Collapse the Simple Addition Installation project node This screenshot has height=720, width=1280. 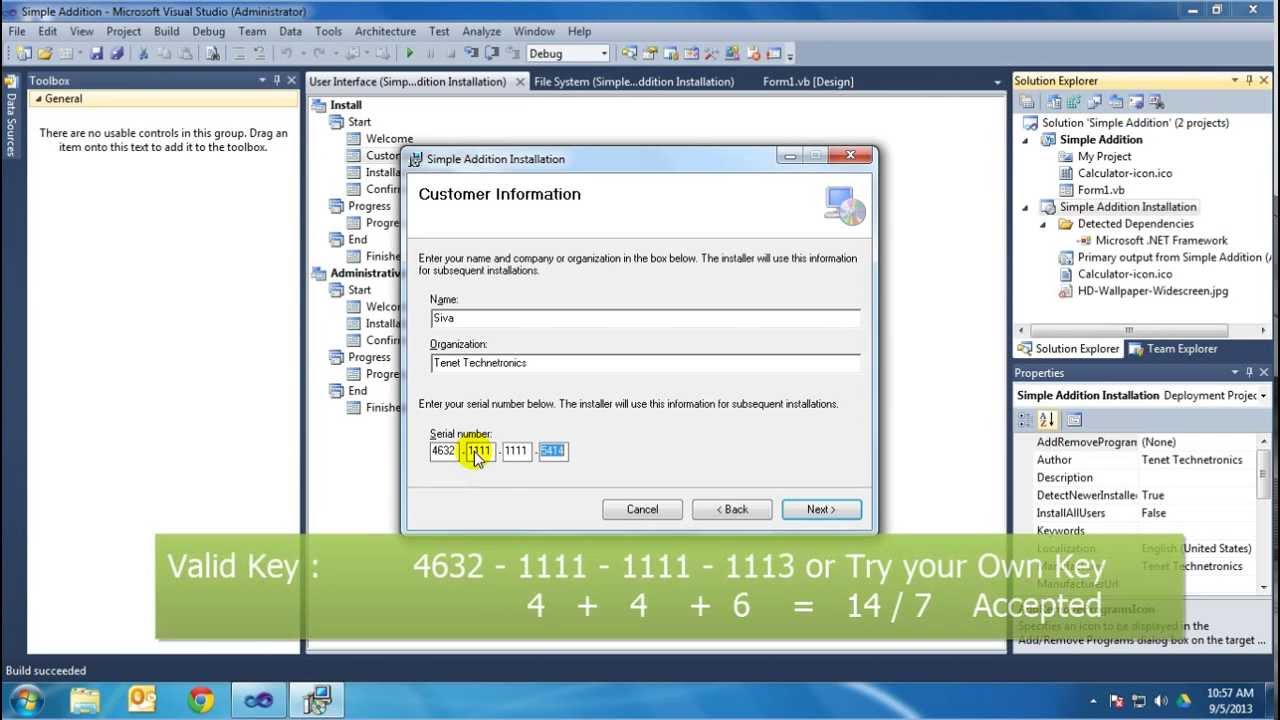[1025, 207]
